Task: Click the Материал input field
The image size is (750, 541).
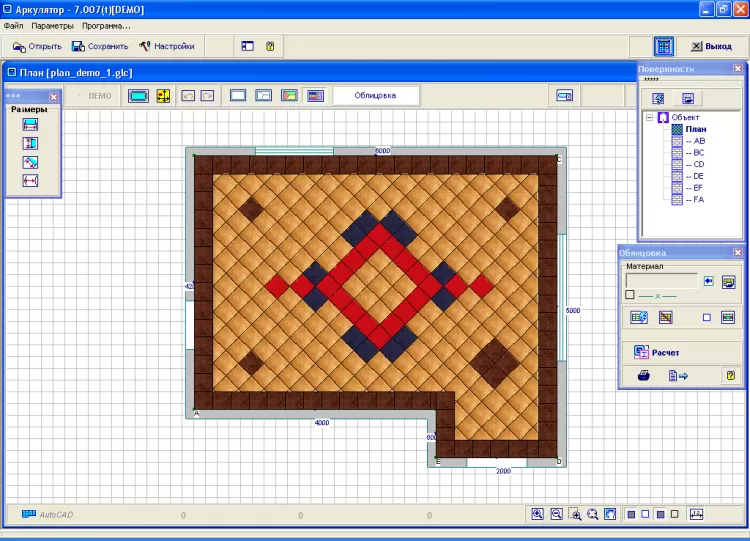Action: click(662, 281)
